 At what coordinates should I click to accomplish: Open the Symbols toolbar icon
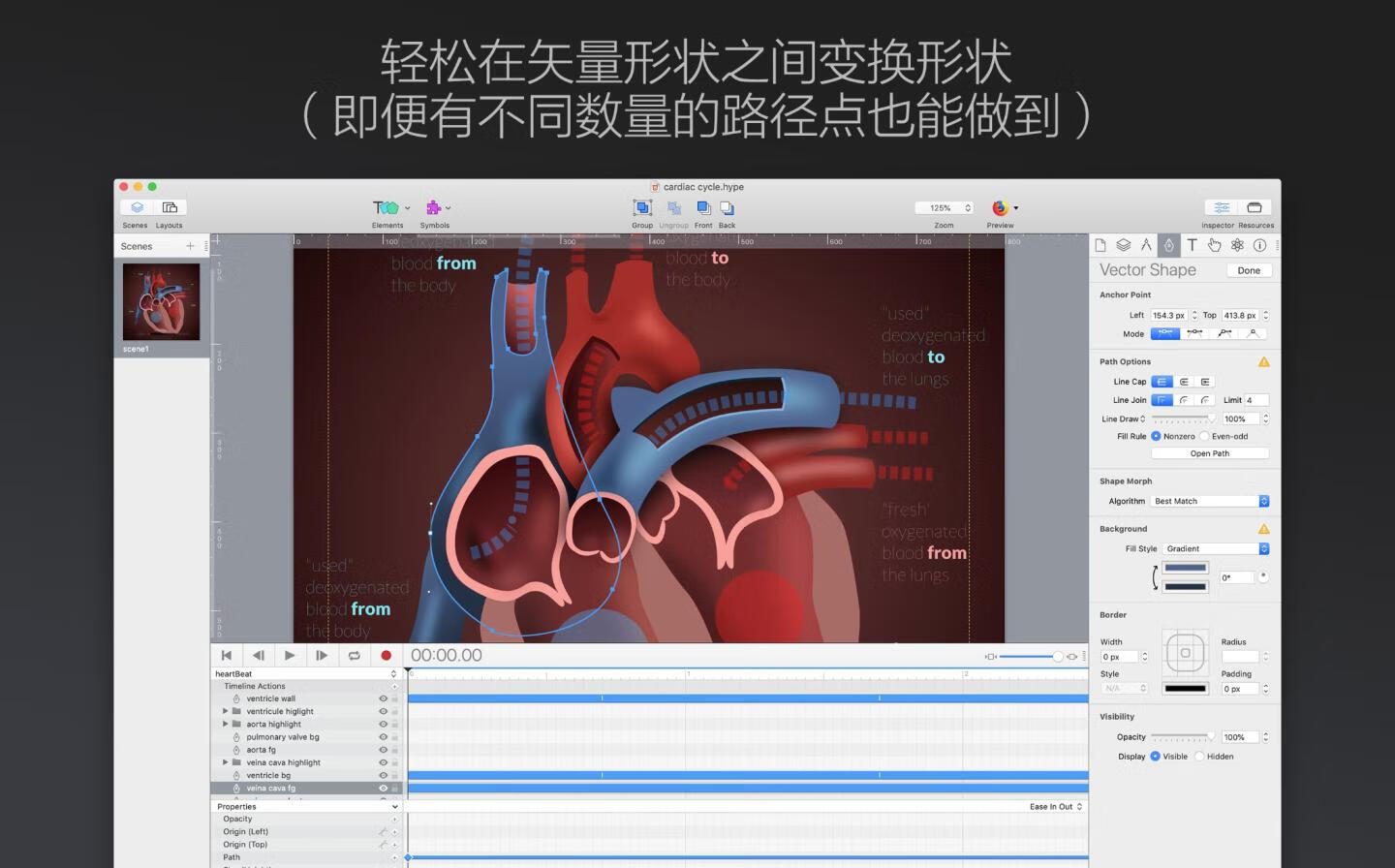click(434, 208)
